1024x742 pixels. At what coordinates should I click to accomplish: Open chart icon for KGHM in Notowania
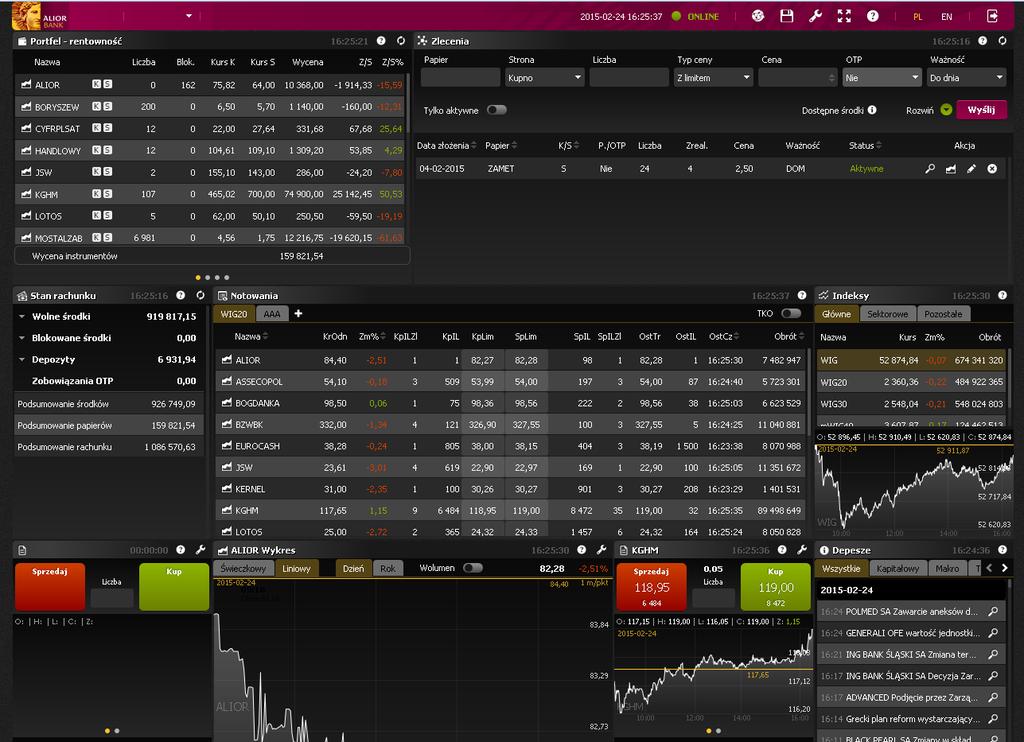pos(227,510)
